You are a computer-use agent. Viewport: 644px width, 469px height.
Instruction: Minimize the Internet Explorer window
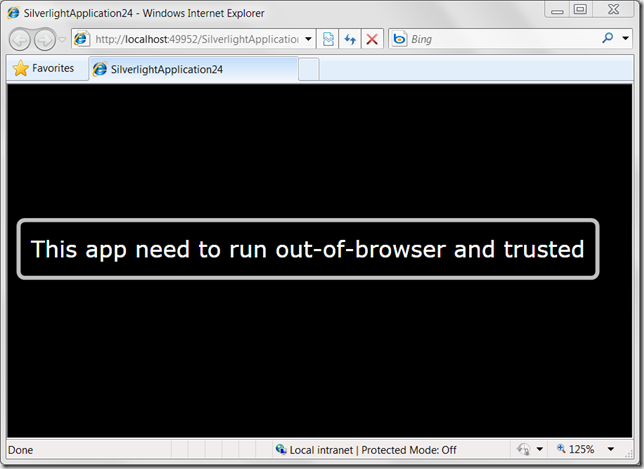coord(557,10)
